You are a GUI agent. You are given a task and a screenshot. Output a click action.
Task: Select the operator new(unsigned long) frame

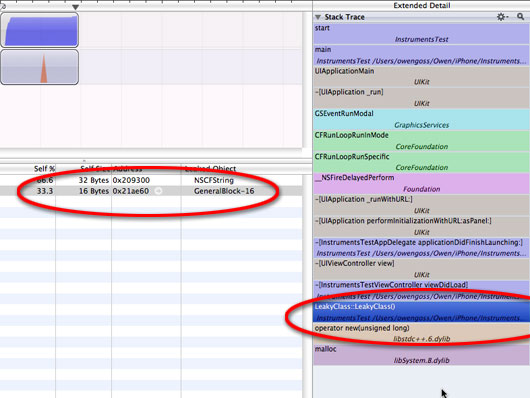(421, 333)
